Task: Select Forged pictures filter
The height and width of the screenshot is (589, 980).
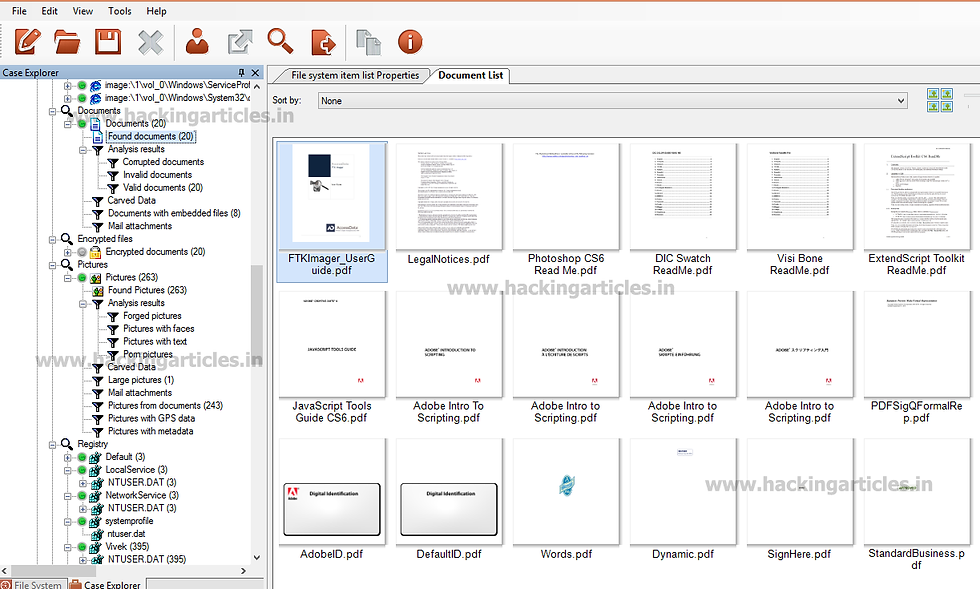Action: pos(152,316)
